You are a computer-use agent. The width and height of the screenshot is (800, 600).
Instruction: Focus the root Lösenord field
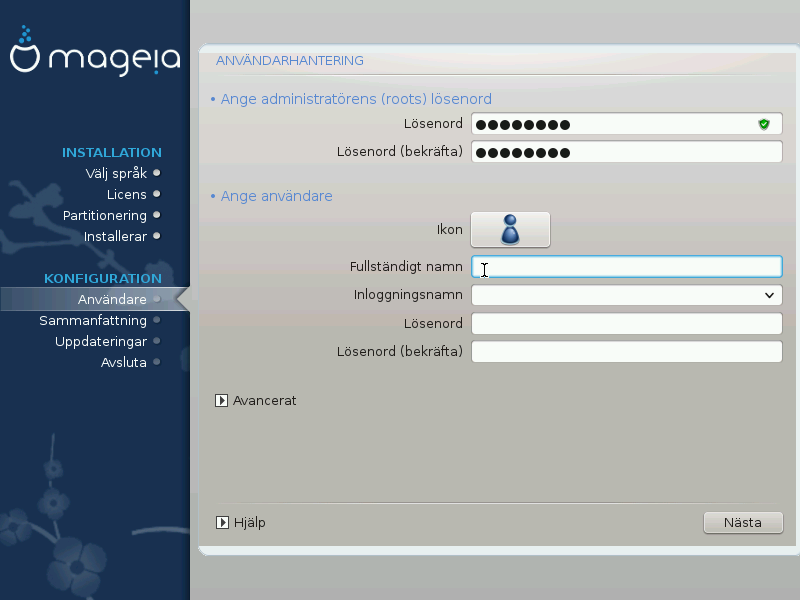pos(627,124)
